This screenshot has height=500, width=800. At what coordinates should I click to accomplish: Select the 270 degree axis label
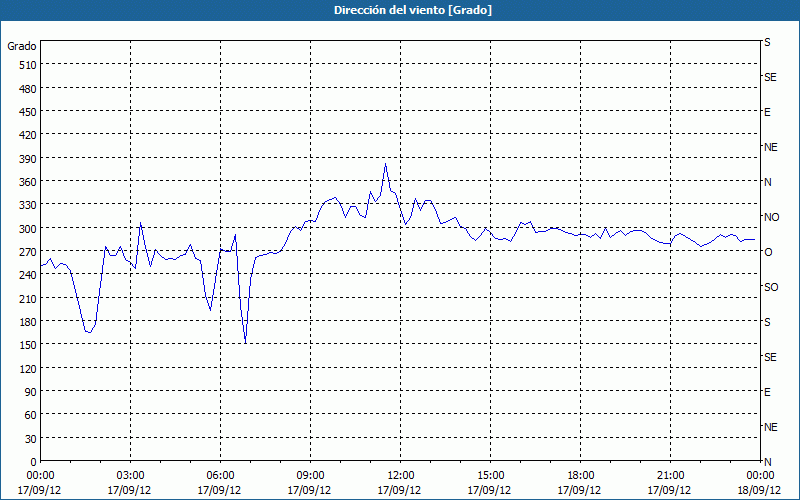28,252
